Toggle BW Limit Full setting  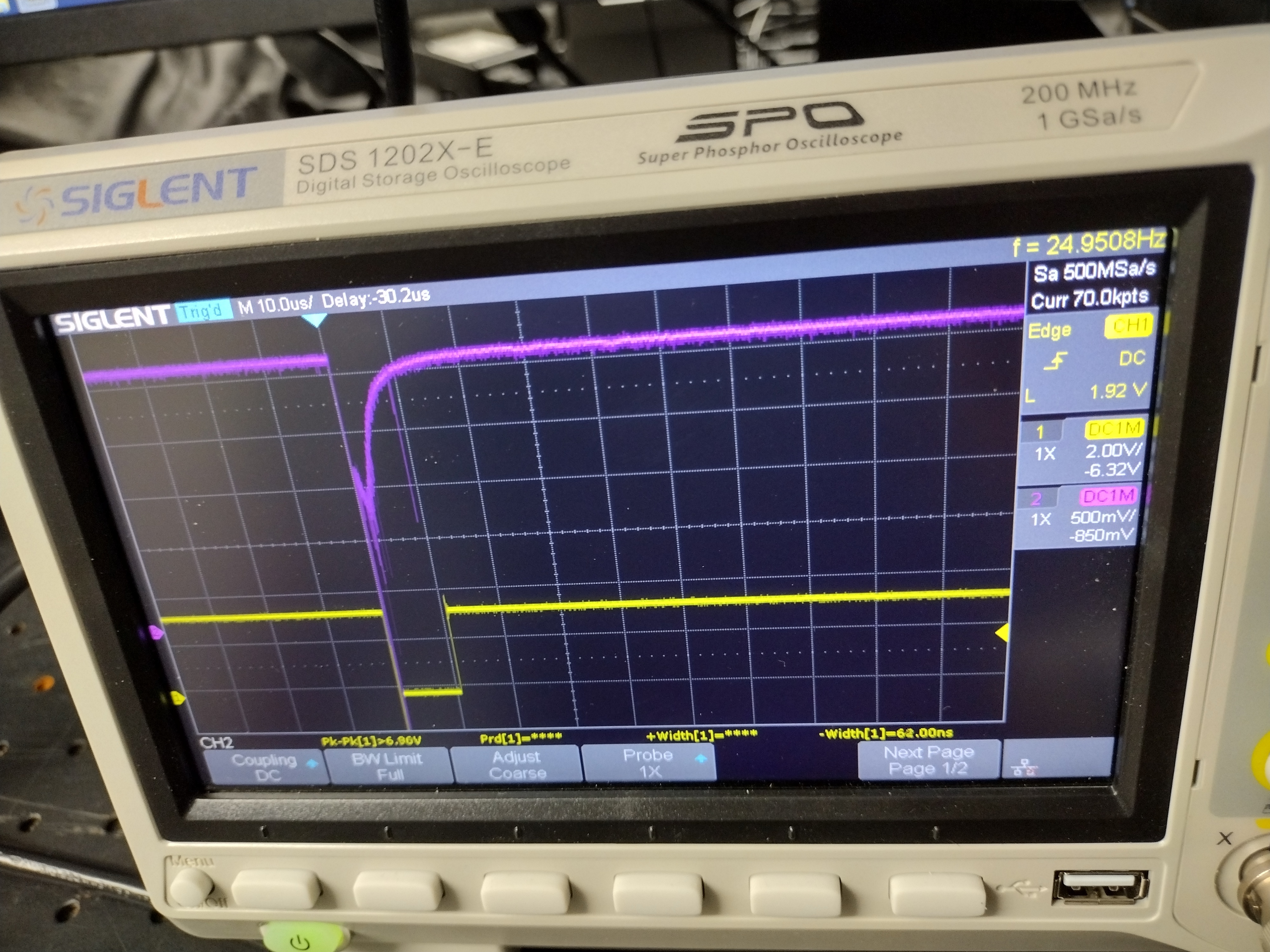tap(388, 766)
